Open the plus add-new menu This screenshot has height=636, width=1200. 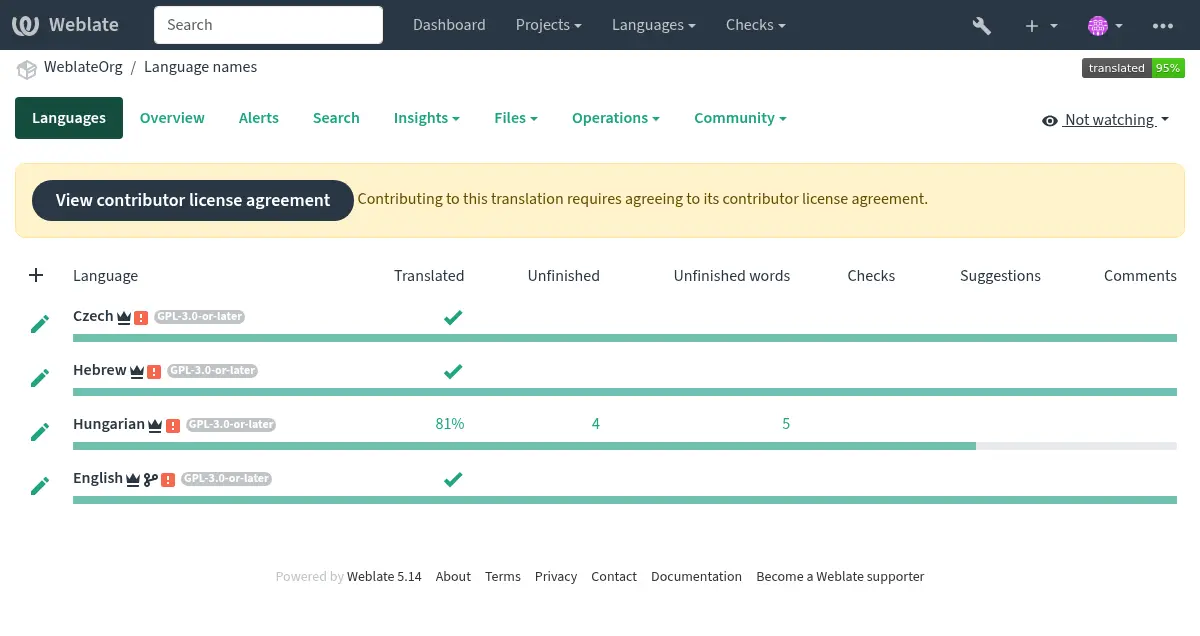point(1041,25)
